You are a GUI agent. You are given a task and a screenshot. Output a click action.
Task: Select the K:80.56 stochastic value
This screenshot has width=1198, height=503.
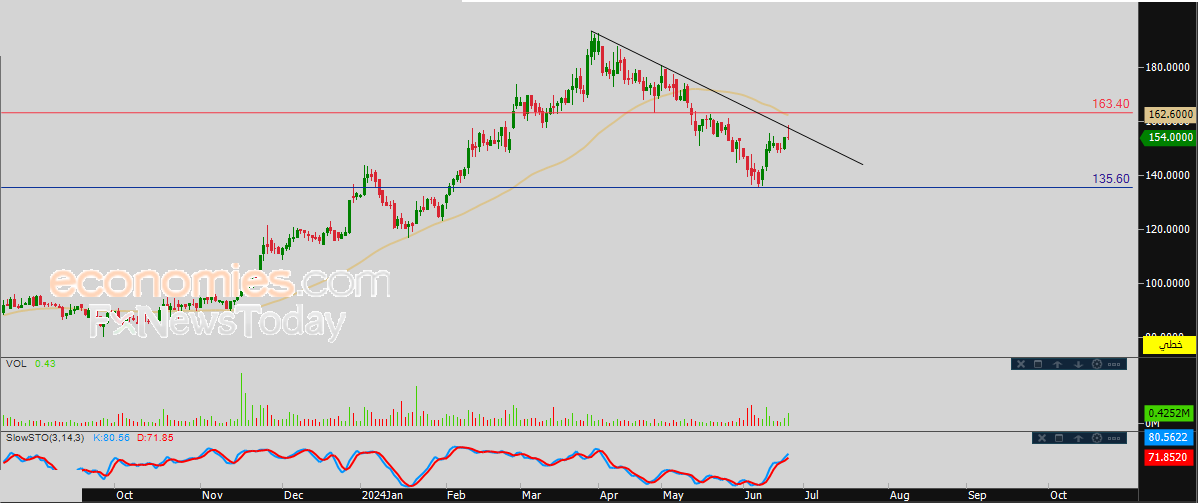(x=112, y=438)
